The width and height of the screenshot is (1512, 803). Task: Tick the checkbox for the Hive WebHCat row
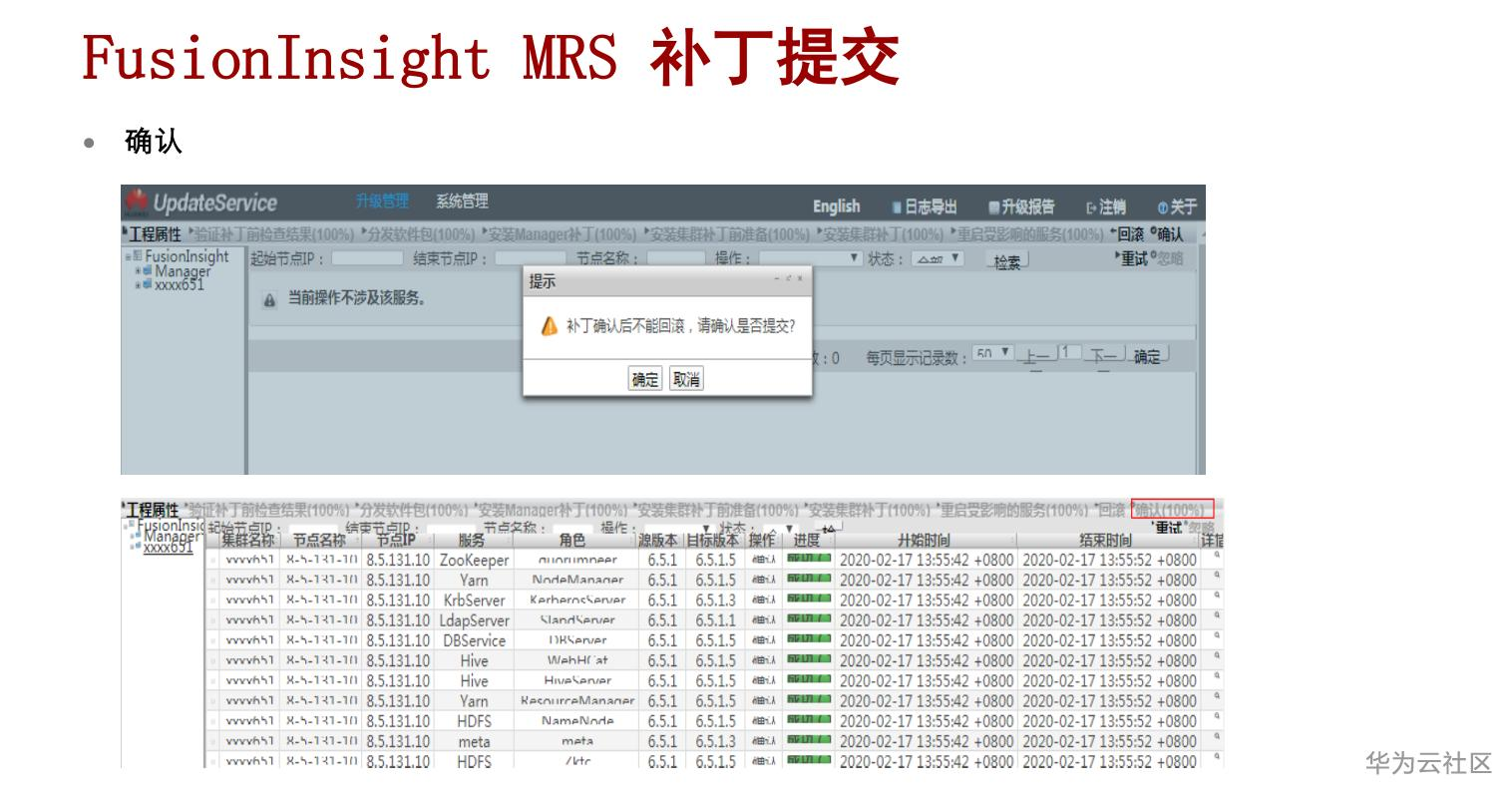coord(212,660)
